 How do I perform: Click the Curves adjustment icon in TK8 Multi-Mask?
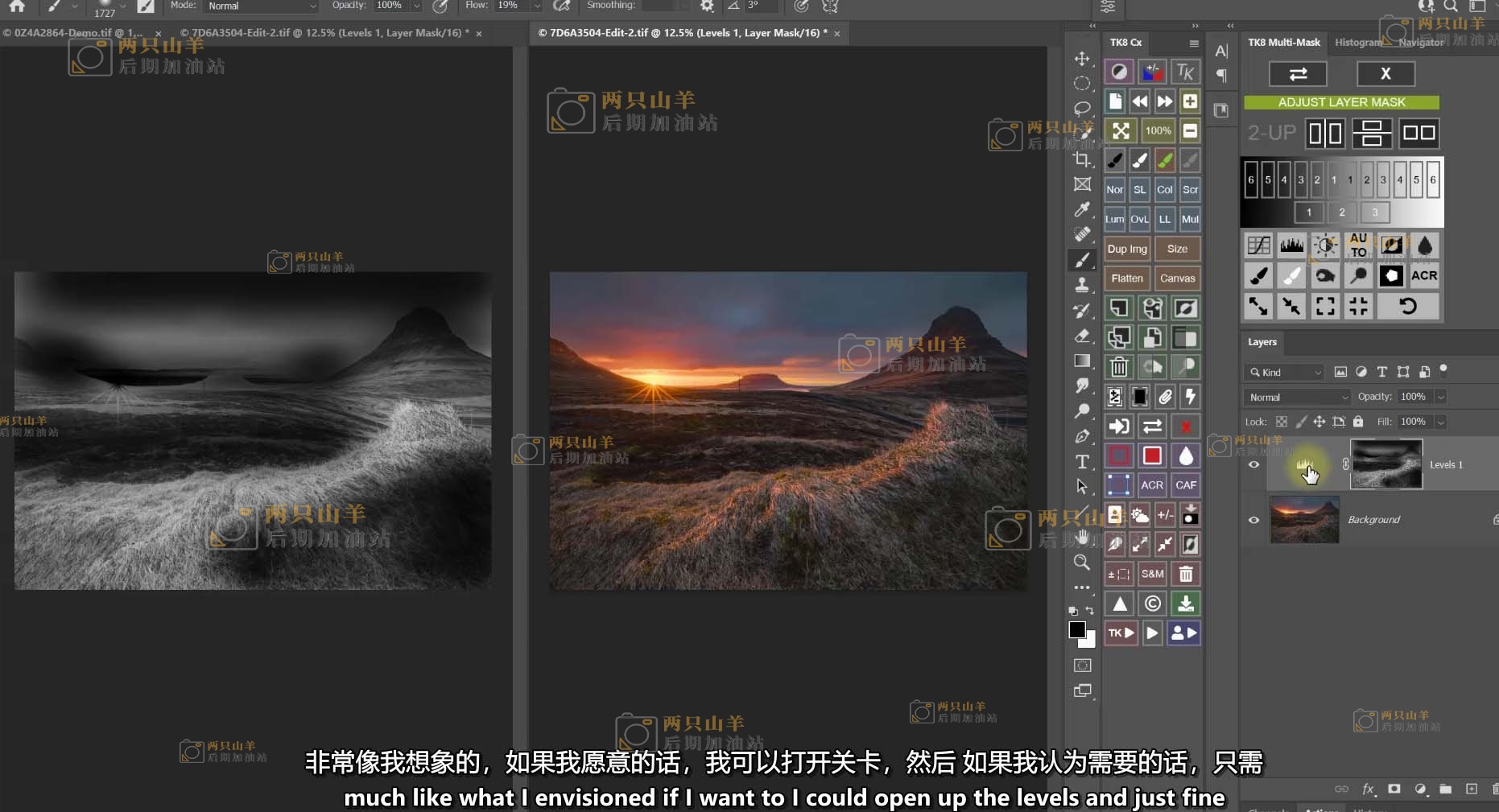coord(1258,245)
